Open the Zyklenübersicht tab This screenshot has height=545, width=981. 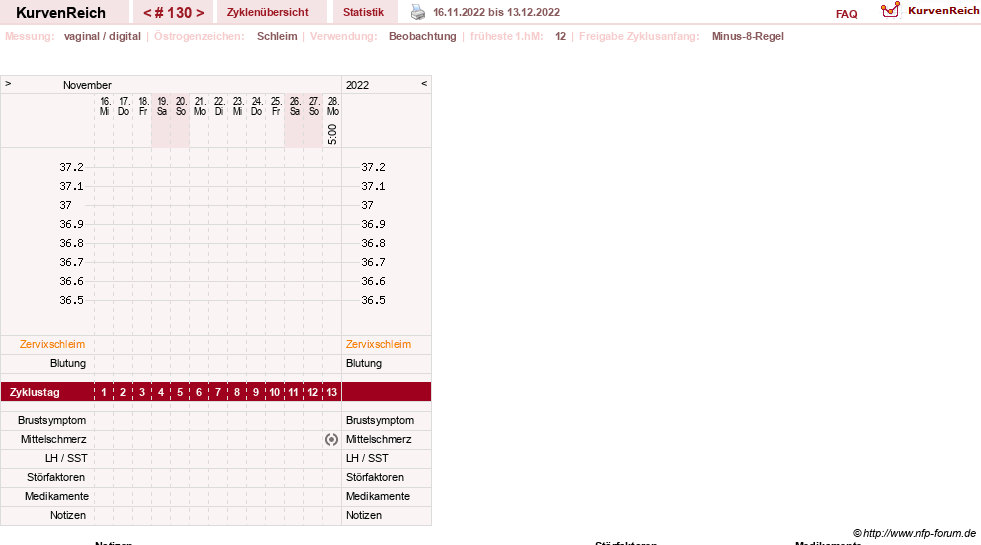point(268,12)
